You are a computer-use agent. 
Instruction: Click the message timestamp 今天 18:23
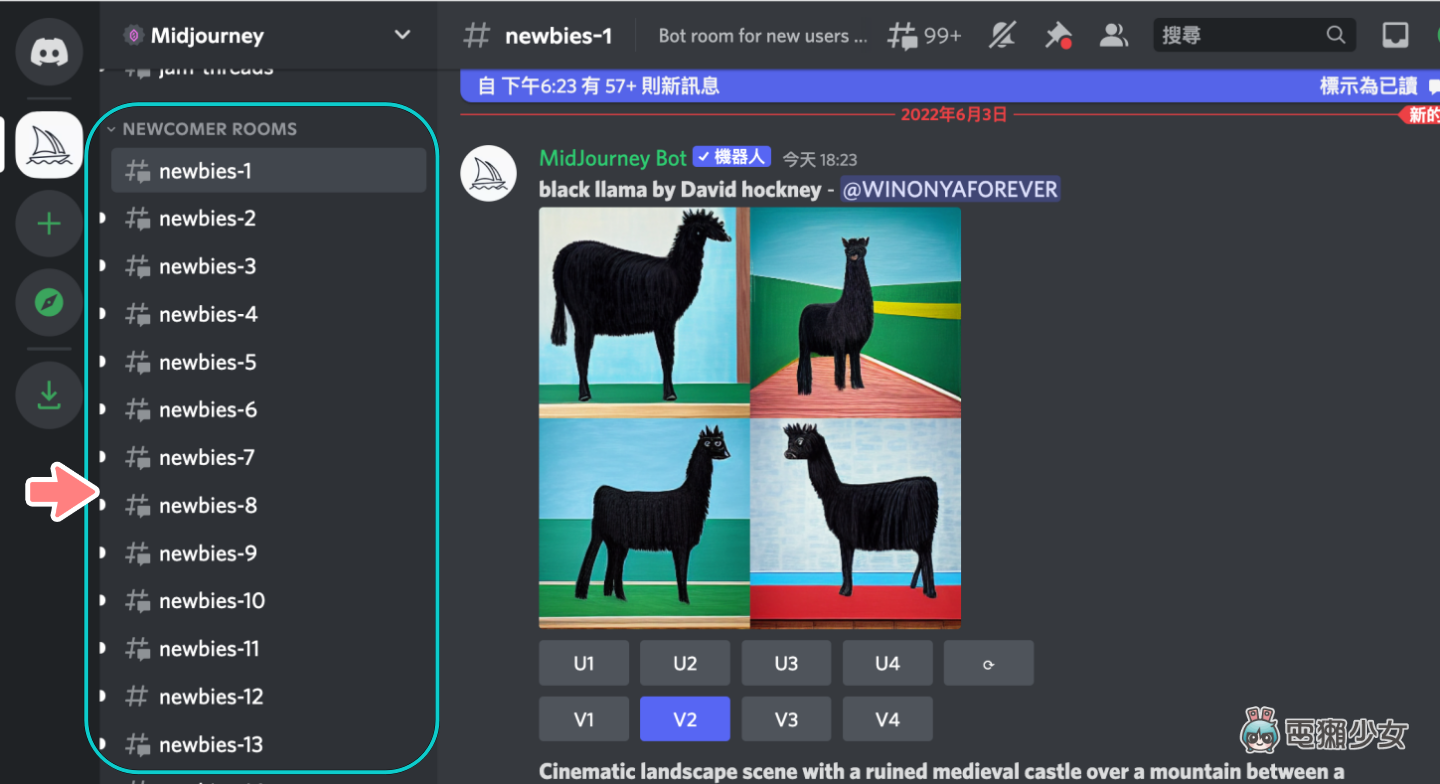(x=819, y=159)
